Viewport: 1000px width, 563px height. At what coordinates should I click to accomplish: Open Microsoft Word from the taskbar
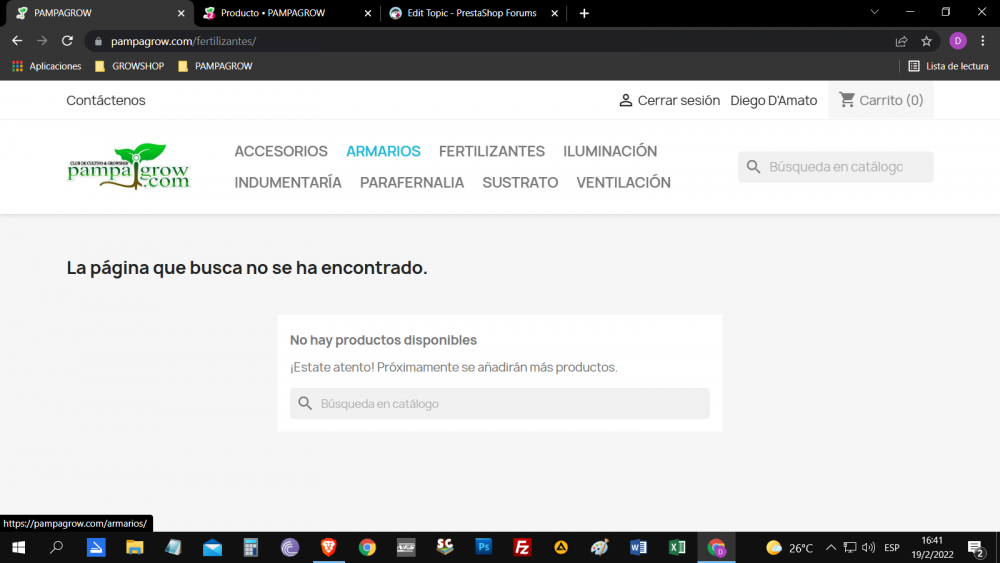(x=638, y=547)
